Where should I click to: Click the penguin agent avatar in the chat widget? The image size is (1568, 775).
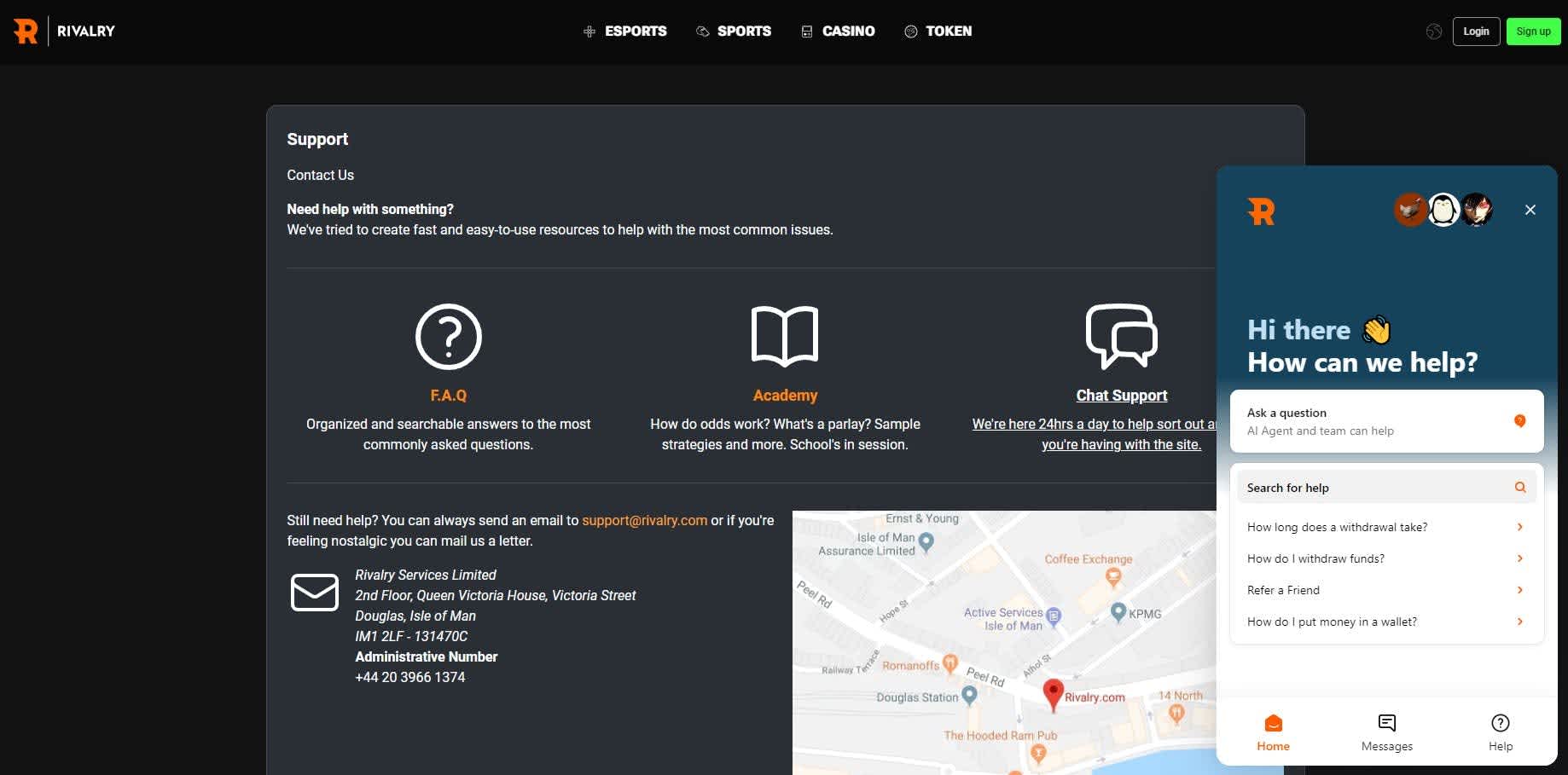(1443, 210)
